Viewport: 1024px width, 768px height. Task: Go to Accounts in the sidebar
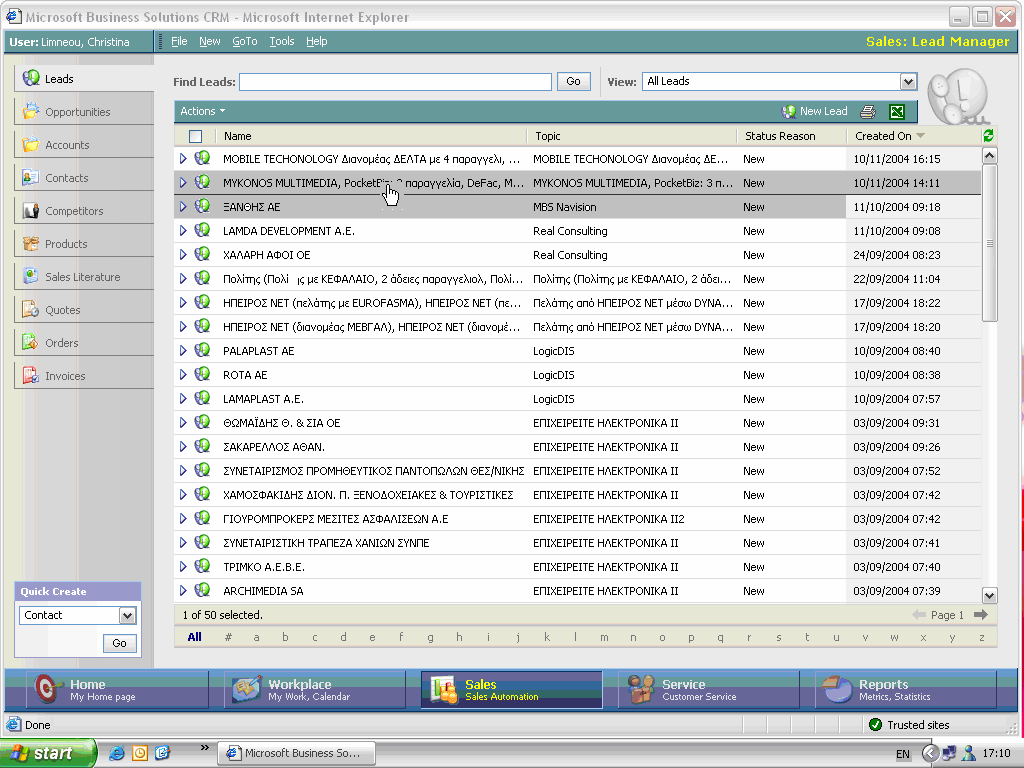(84, 145)
